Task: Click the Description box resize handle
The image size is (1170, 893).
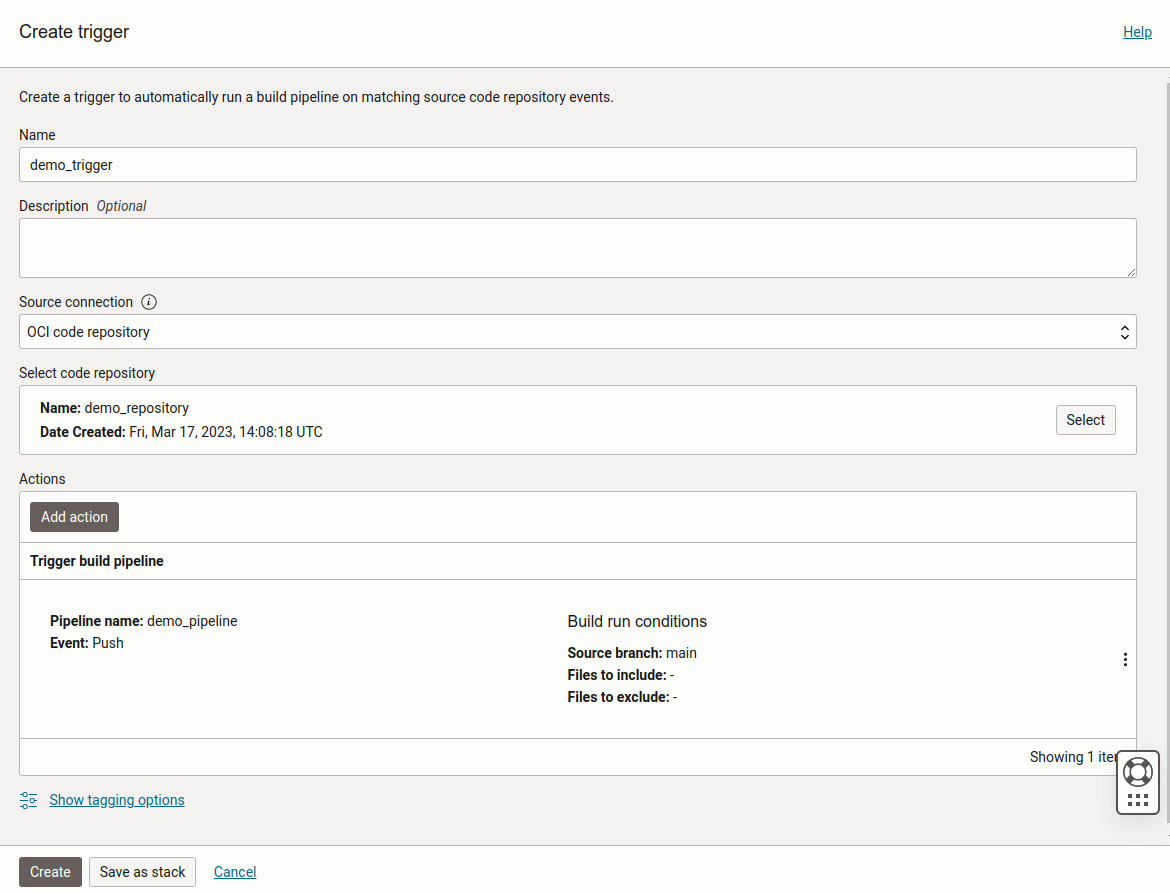Action: tap(1131, 272)
